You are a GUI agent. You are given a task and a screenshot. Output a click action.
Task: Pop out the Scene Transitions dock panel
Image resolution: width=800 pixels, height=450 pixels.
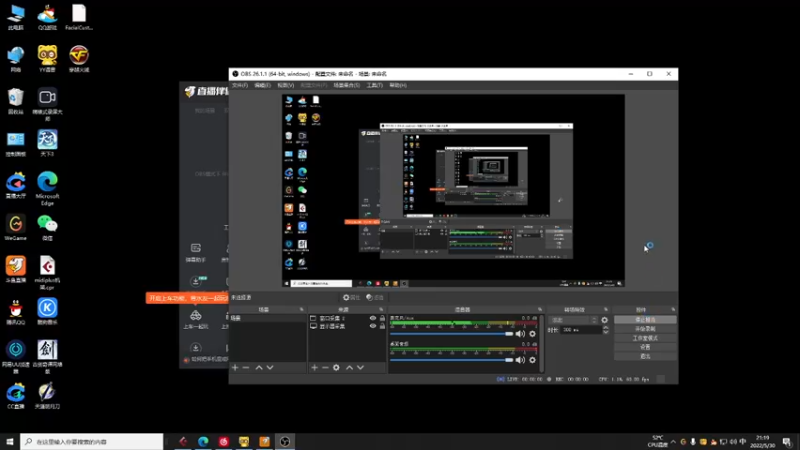point(606,309)
